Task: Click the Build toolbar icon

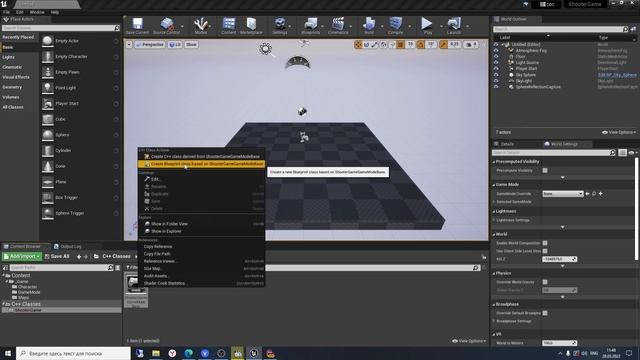Action: coord(369,26)
